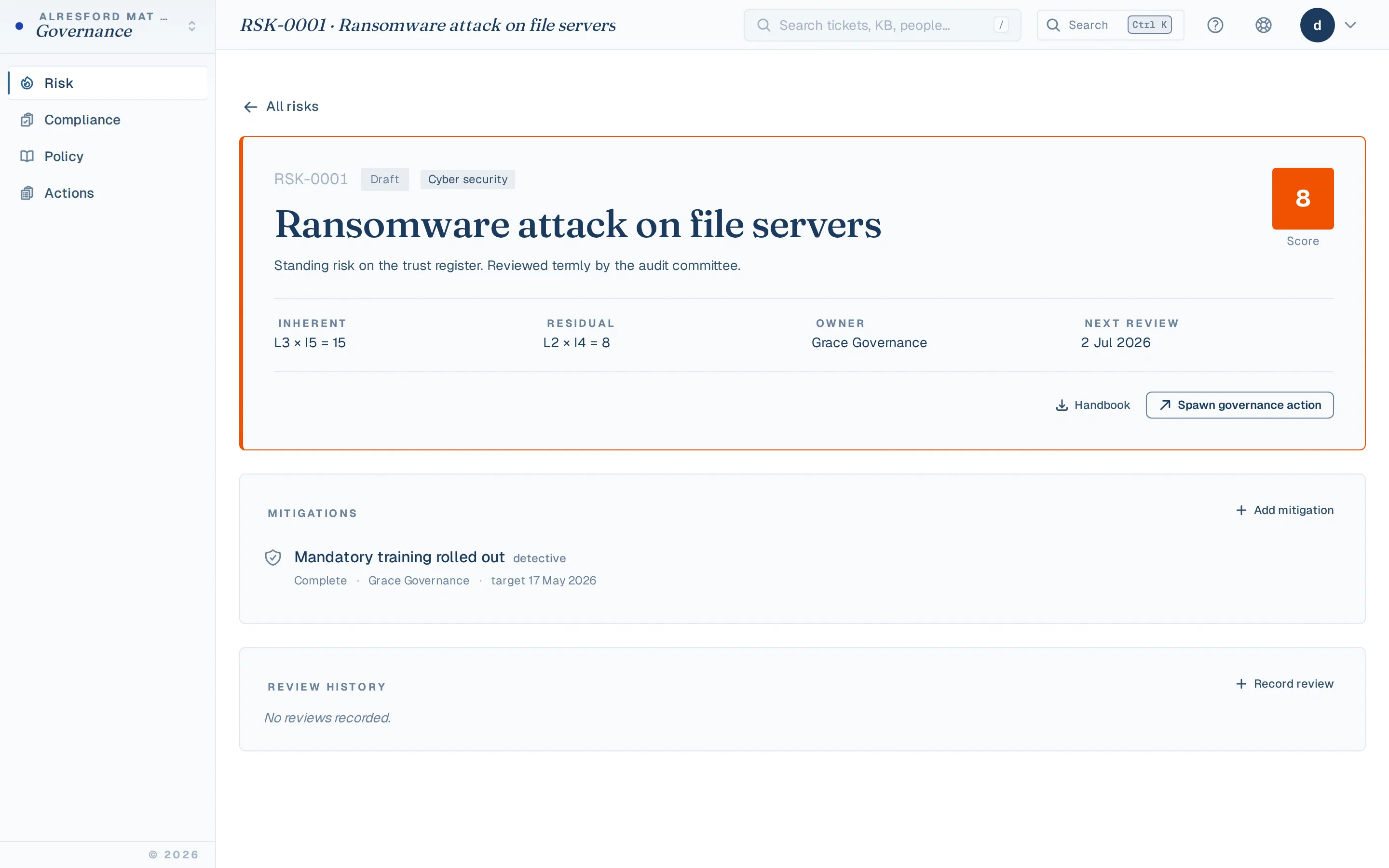This screenshot has width=1389, height=868.
Task: Open the Actions section in sidebar
Action: [108, 193]
